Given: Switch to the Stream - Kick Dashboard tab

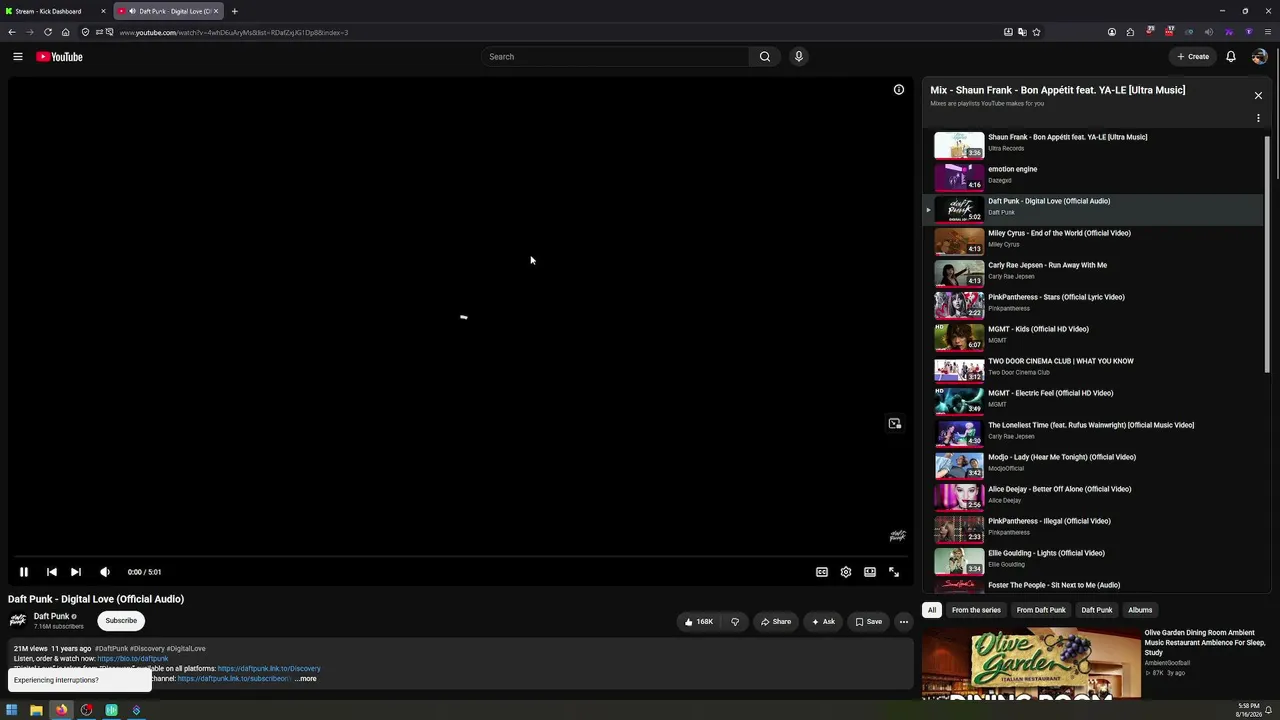Looking at the screenshot, I should tap(55, 11).
